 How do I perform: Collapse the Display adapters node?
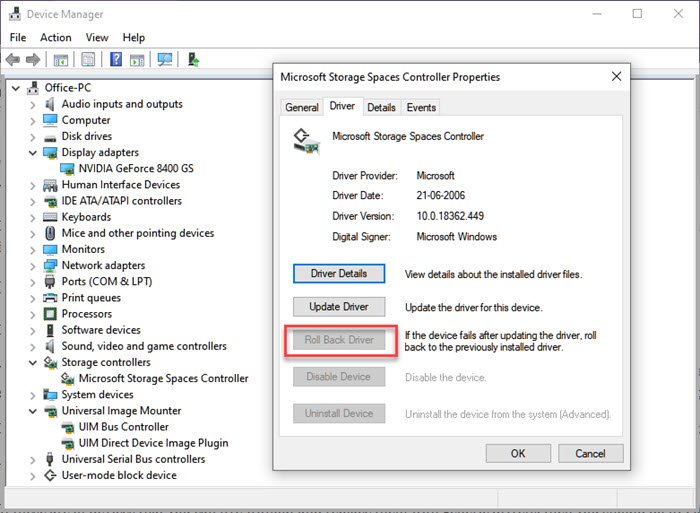point(33,153)
